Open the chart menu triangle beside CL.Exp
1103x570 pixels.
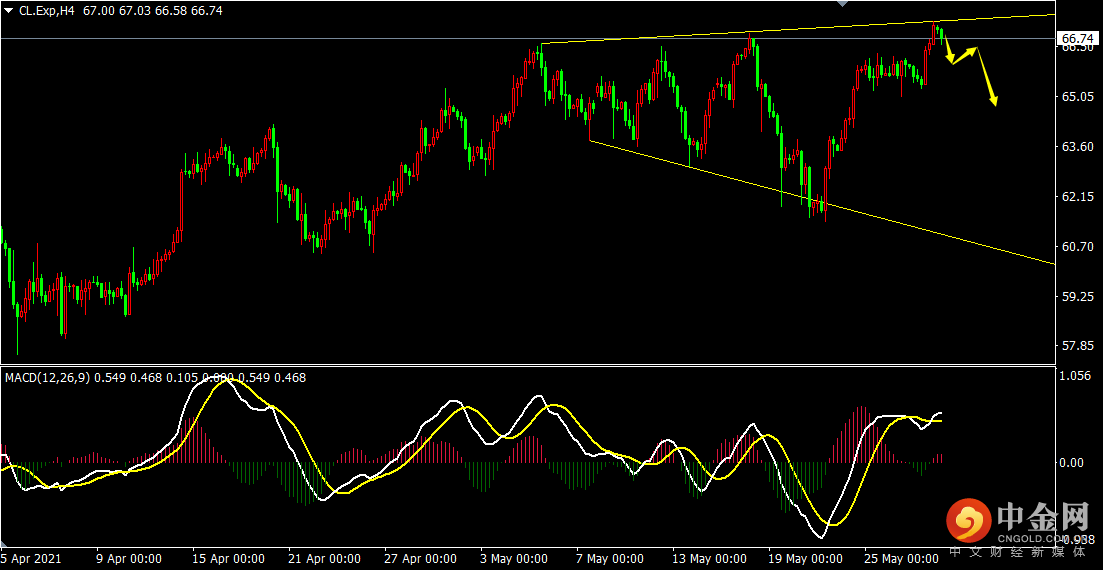[x=9, y=11]
